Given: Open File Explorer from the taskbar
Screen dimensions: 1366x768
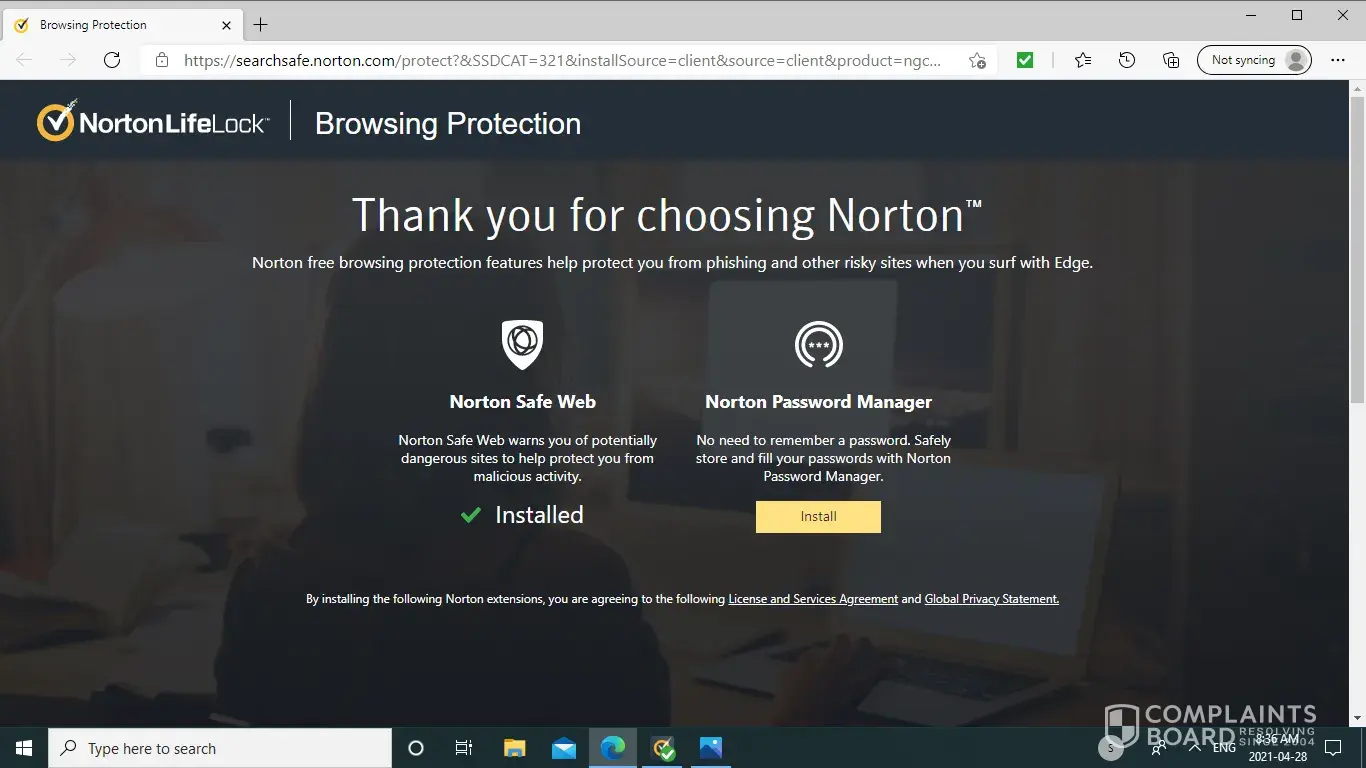Looking at the screenshot, I should [x=514, y=748].
